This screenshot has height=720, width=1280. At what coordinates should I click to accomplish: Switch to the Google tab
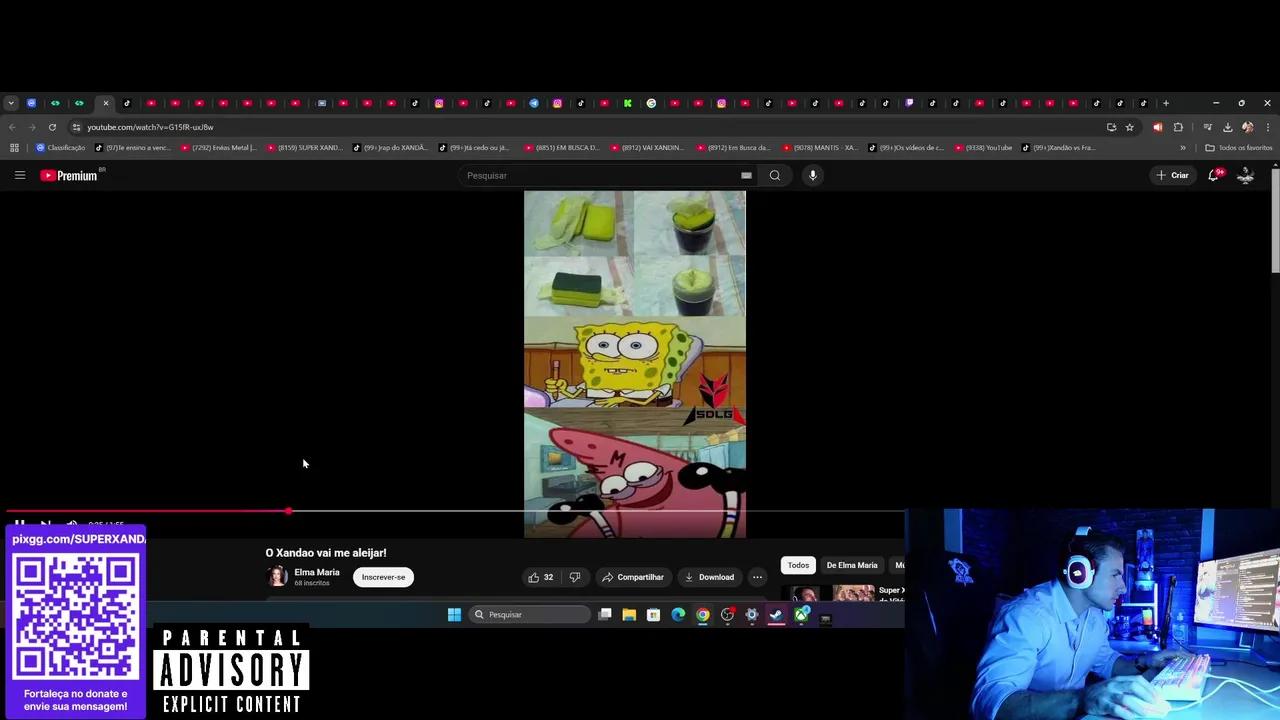coord(651,103)
